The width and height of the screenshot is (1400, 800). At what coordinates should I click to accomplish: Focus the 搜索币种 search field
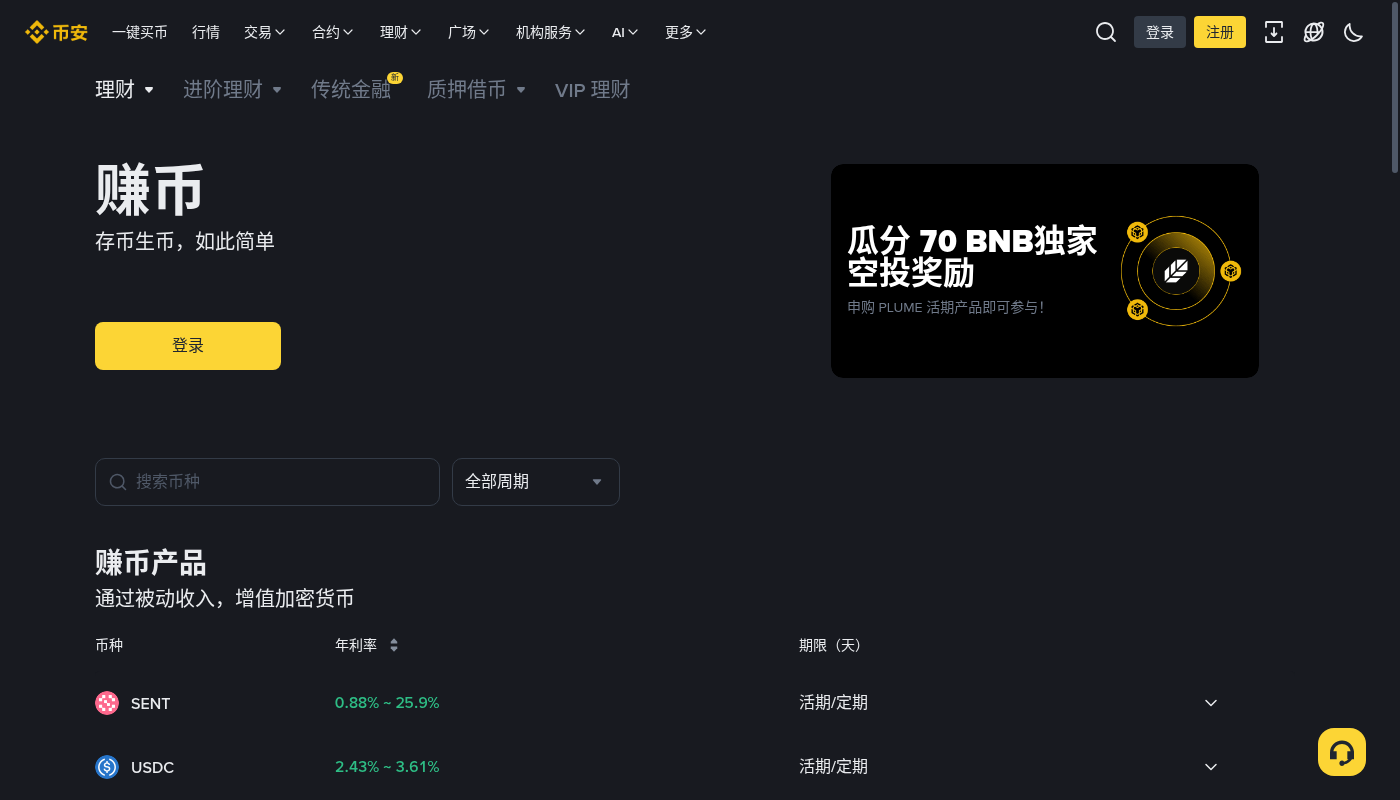click(x=267, y=482)
